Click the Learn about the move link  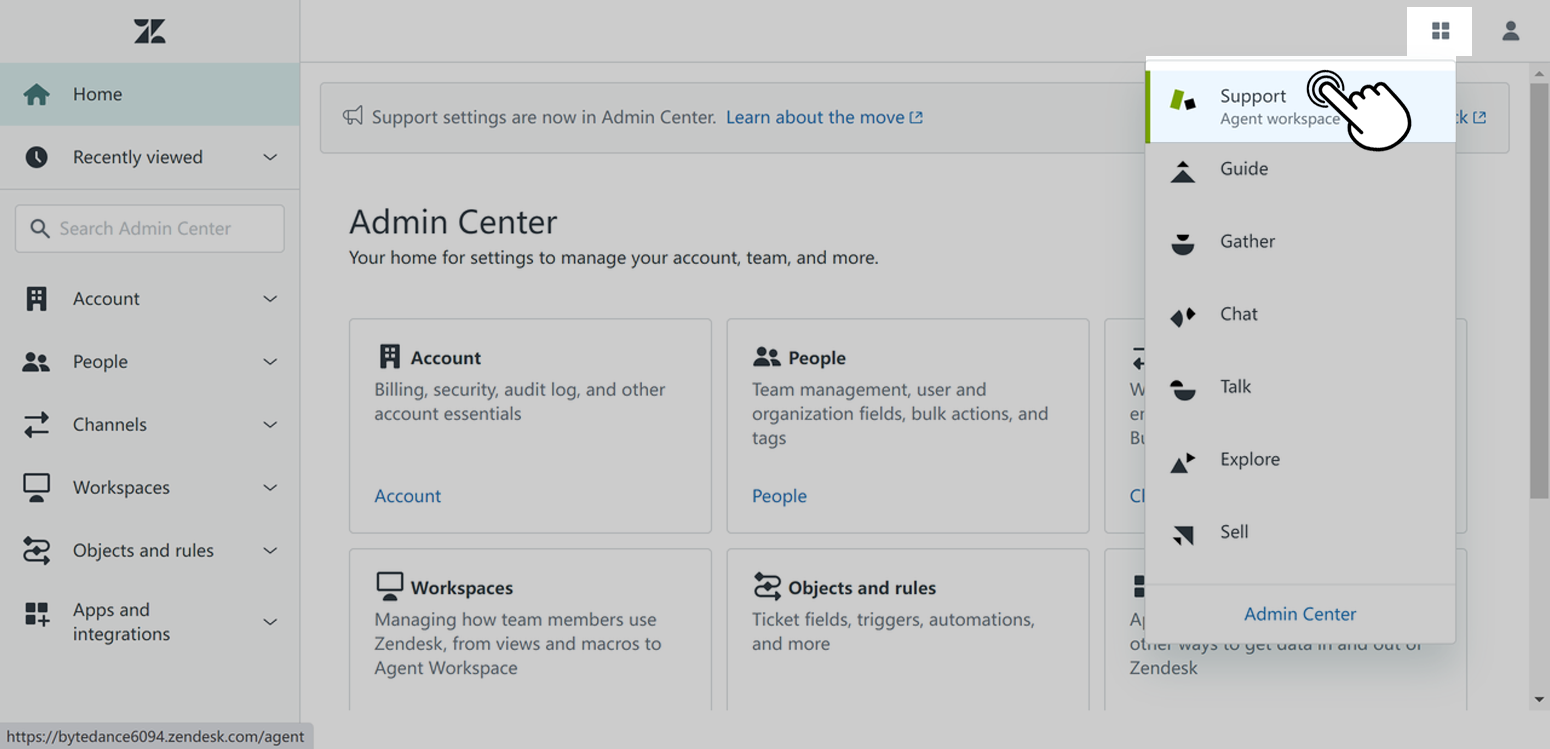(x=815, y=117)
